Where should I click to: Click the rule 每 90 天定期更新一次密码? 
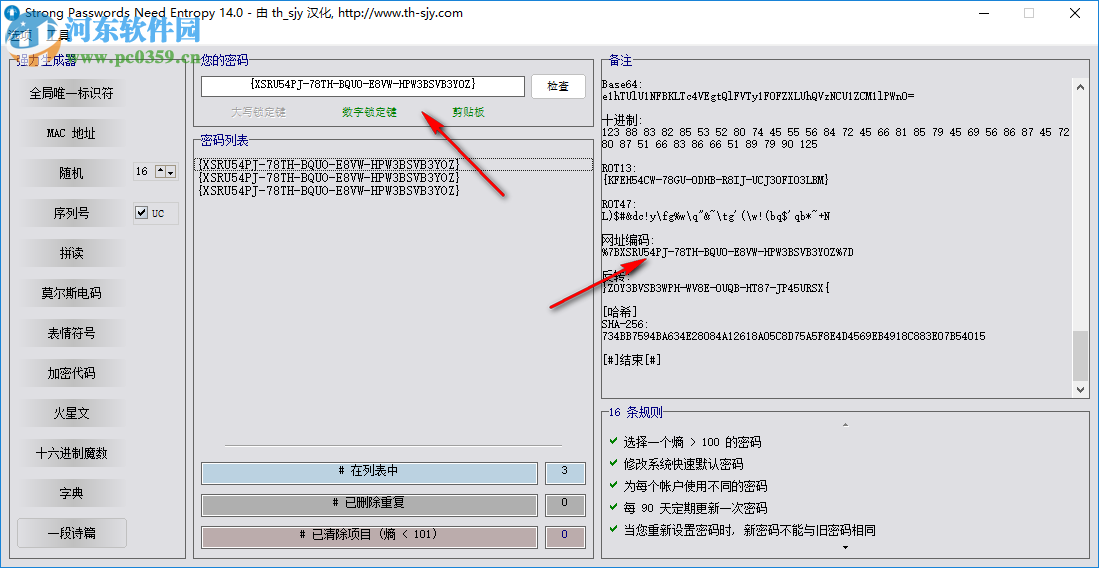click(695, 508)
